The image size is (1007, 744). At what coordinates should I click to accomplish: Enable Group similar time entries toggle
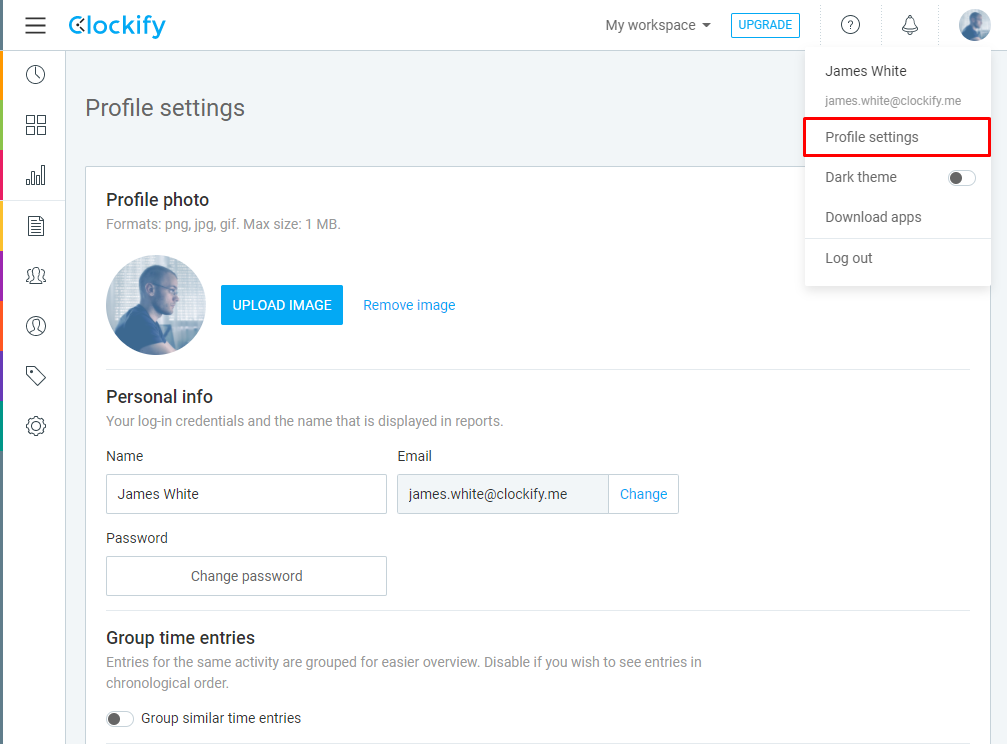click(119, 718)
